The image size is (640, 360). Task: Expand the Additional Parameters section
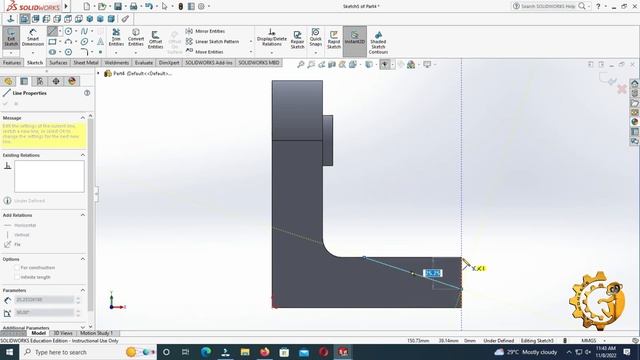[83, 327]
